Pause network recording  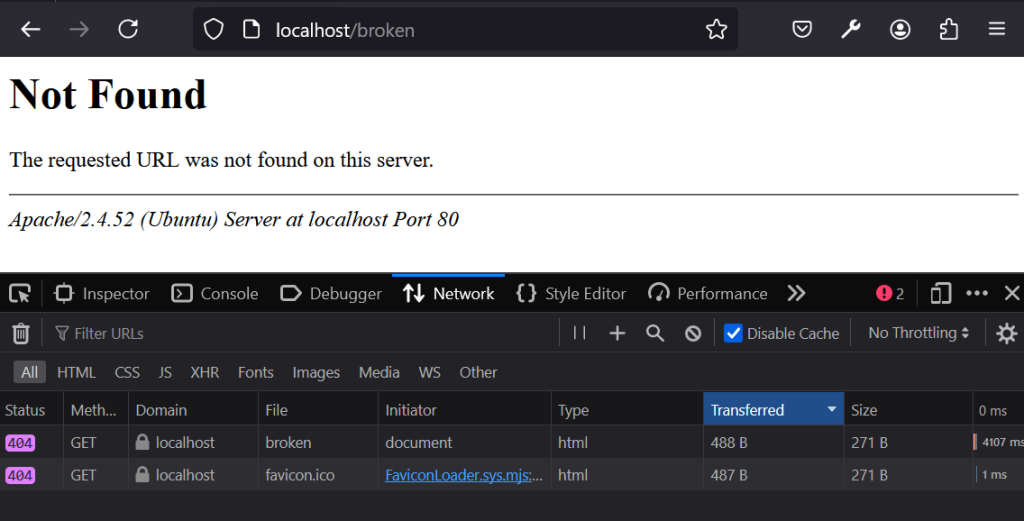(x=579, y=333)
